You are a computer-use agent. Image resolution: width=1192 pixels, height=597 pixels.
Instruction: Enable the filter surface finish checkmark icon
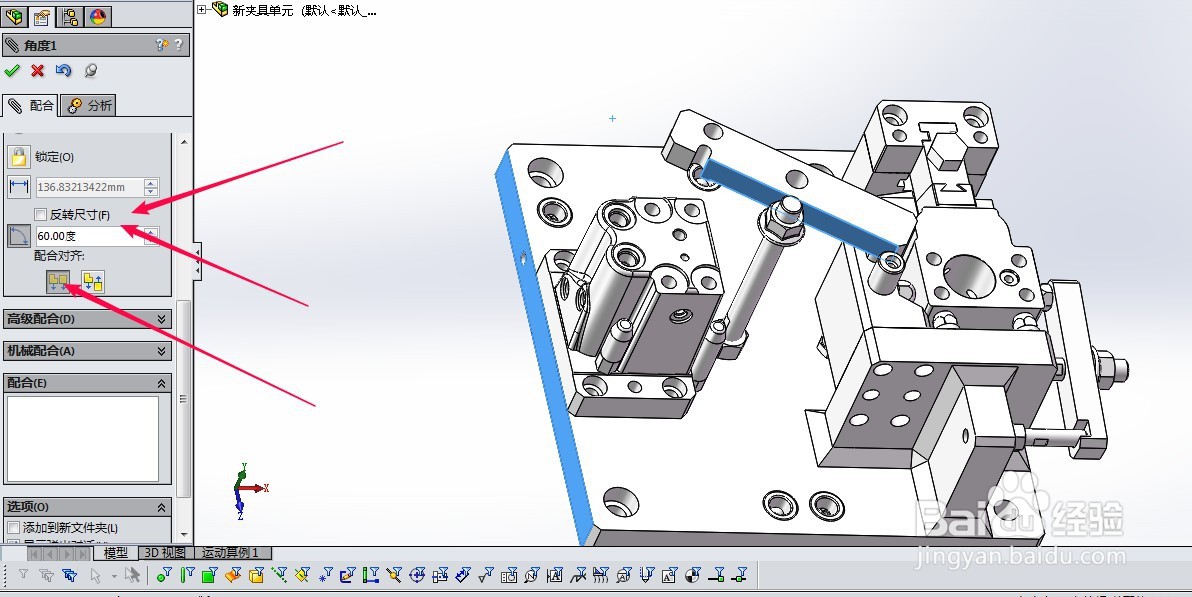(x=486, y=575)
